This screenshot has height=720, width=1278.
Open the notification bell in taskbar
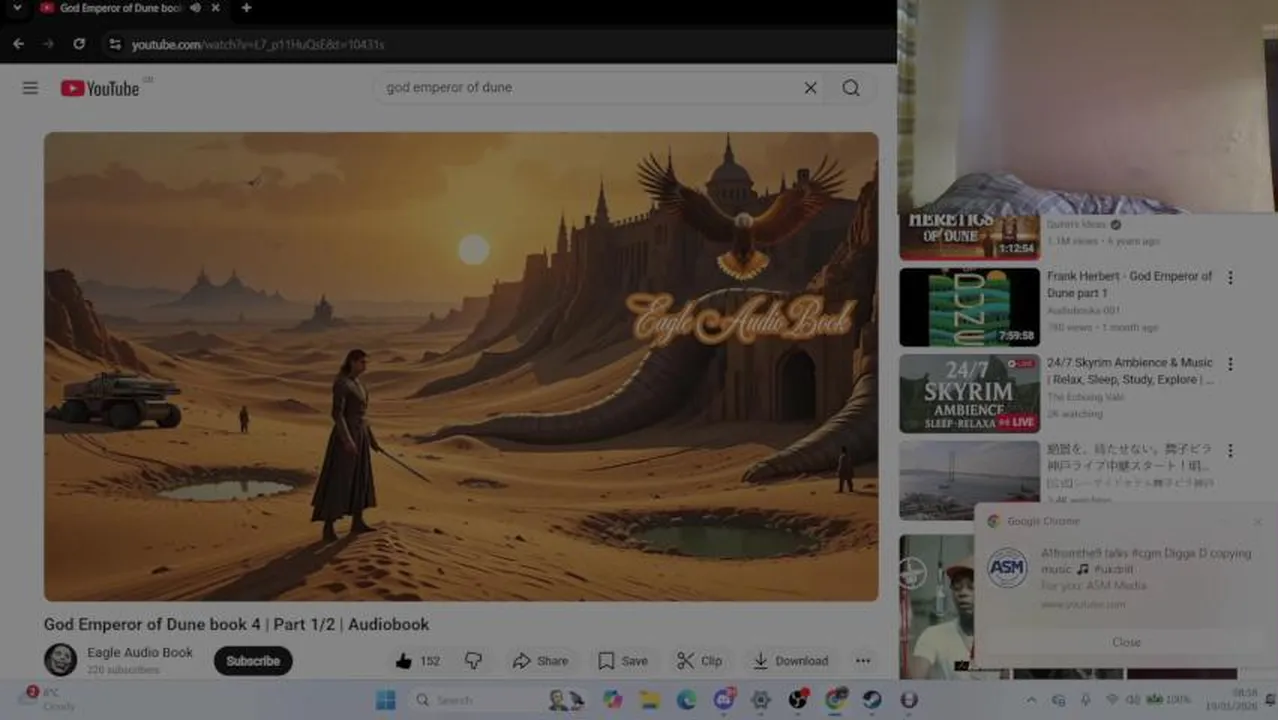[1270, 699]
